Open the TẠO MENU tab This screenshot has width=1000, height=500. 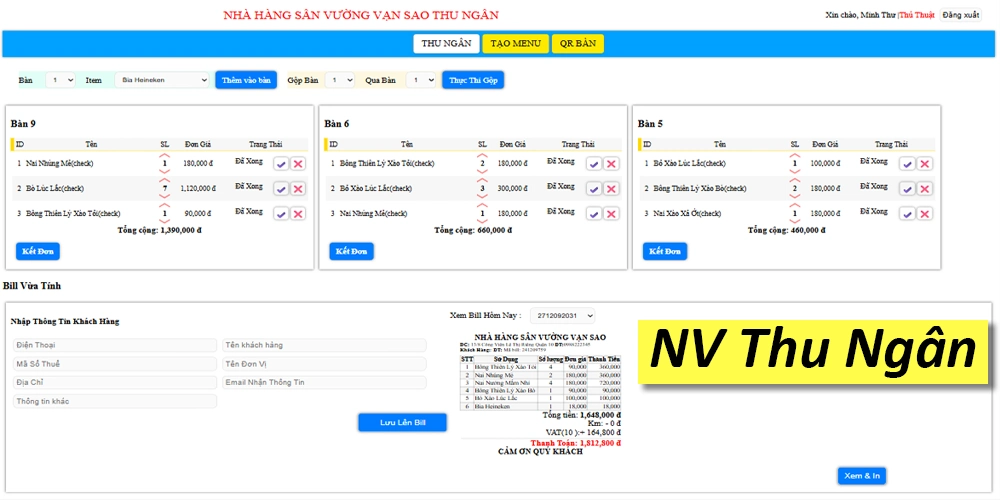click(x=515, y=43)
